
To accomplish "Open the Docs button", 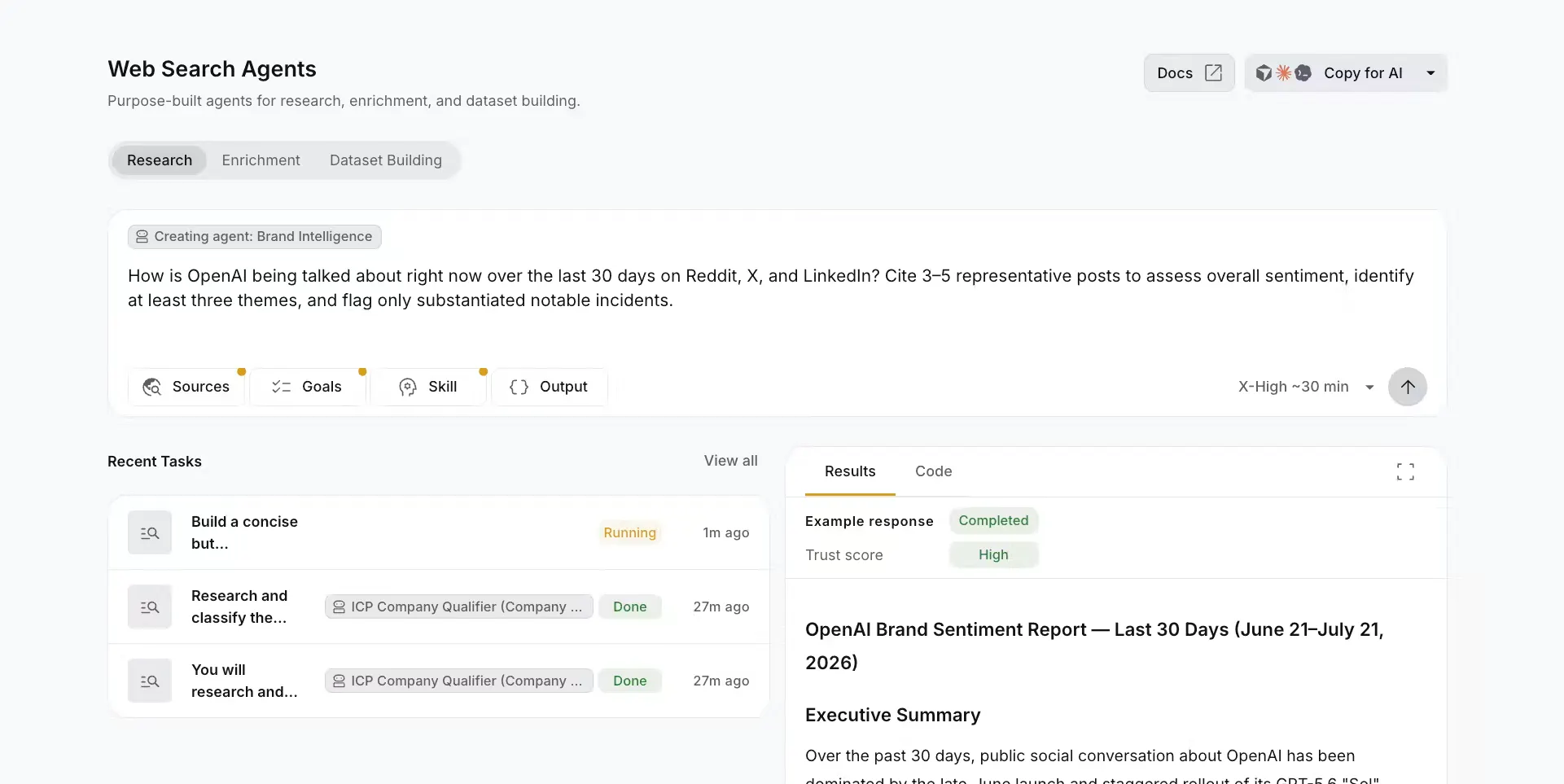I will pos(1189,73).
